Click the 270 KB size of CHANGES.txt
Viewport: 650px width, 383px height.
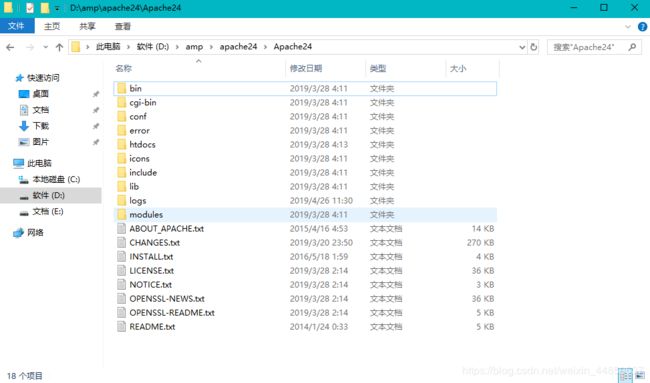point(480,242)
